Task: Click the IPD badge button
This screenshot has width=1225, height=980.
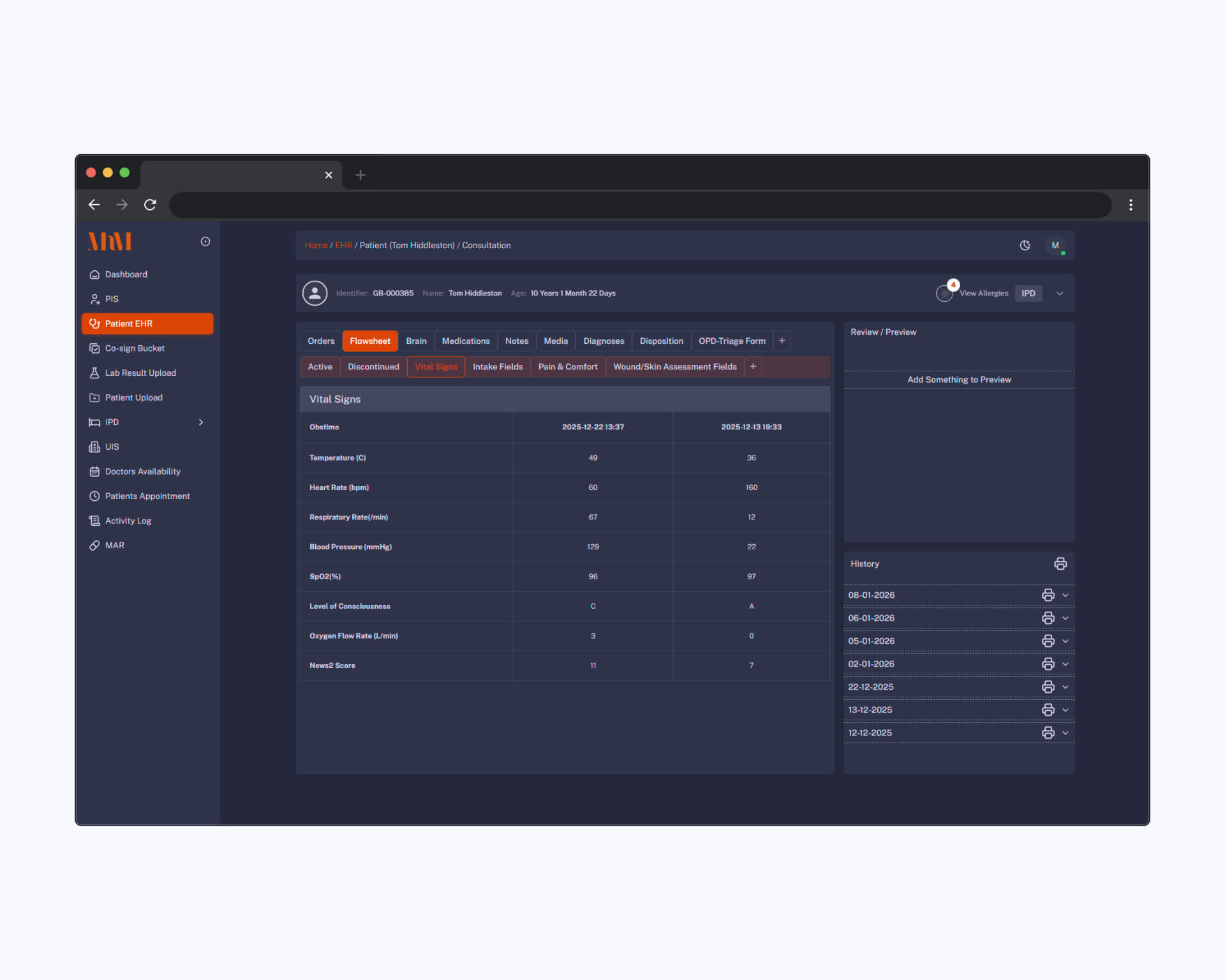Action: (1028, 293)
